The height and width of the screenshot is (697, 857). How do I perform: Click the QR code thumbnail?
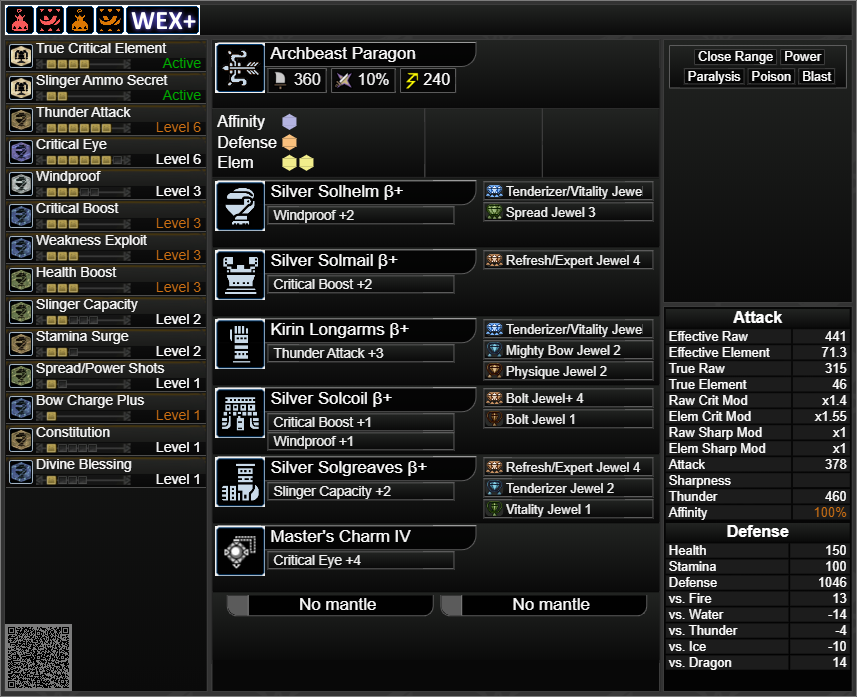(x=39, y=657)
